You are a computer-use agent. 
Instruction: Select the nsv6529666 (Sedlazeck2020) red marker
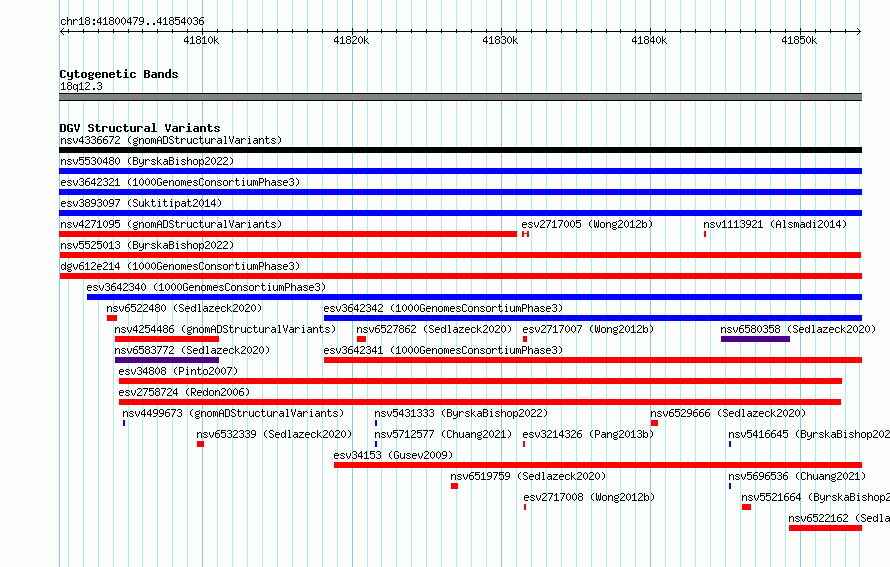(654, 423)
